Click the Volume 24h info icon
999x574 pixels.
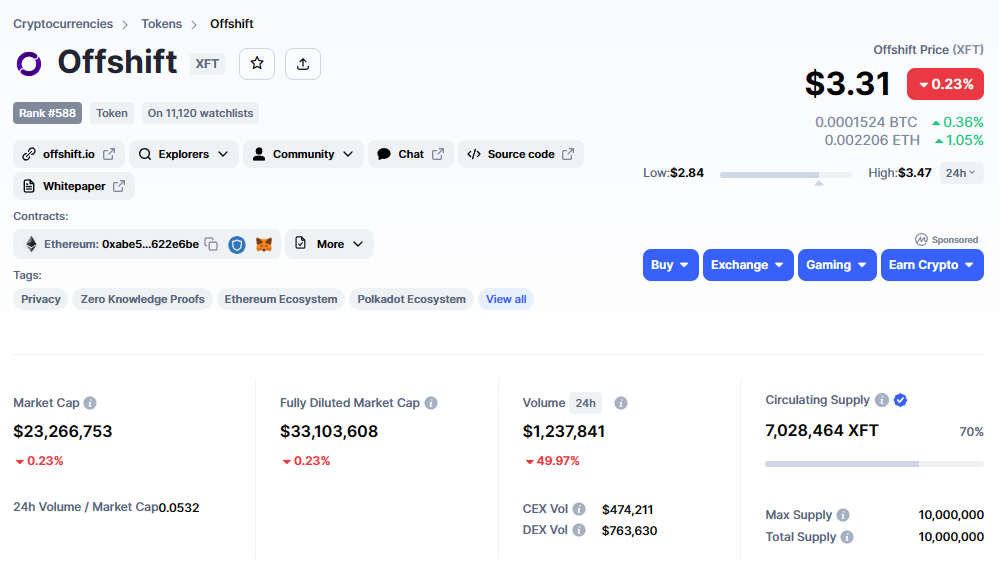click(621, 403)
